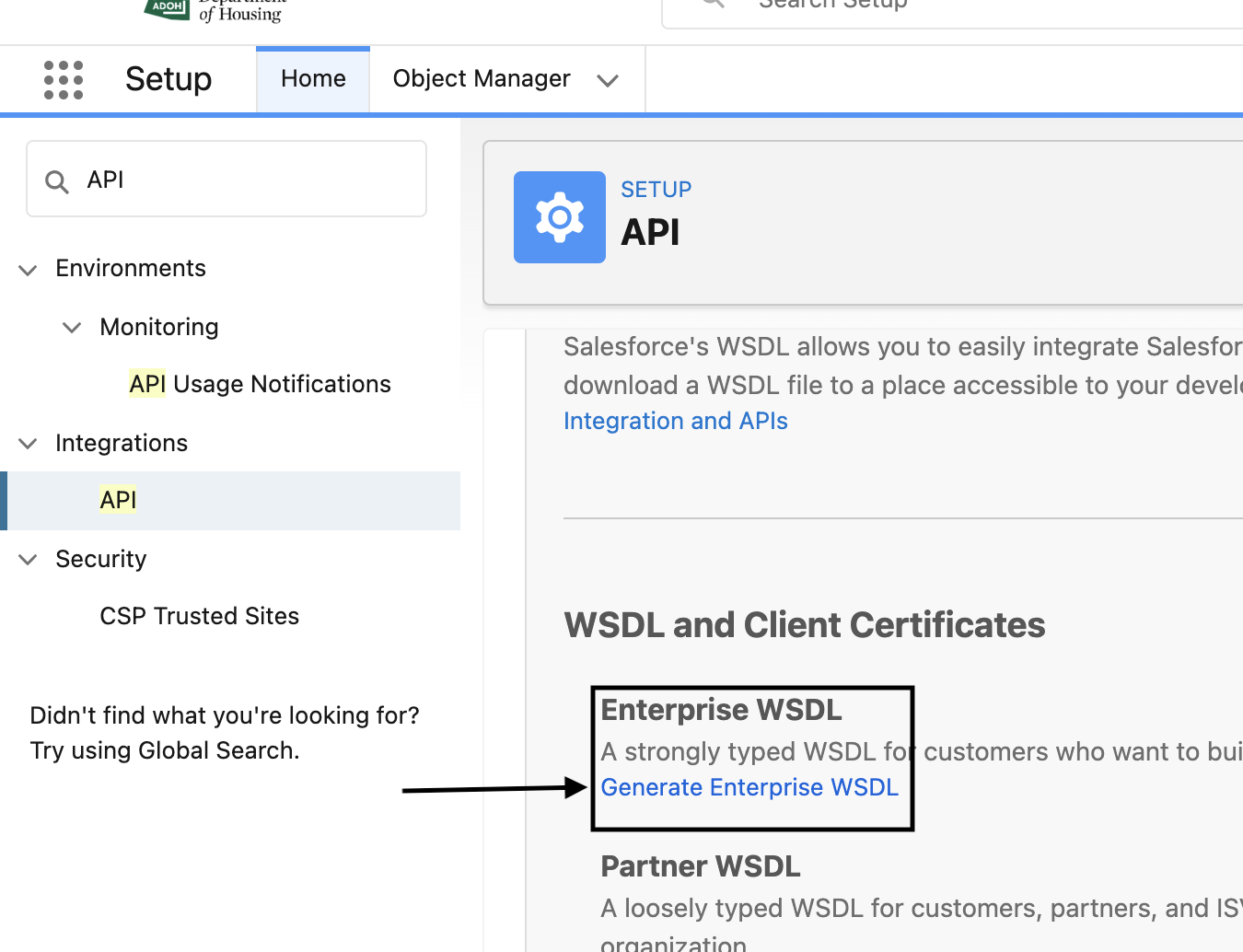This screenshot has width=1243, height=952.
Task: Open the Home tab
Action: tap(313, 79)
